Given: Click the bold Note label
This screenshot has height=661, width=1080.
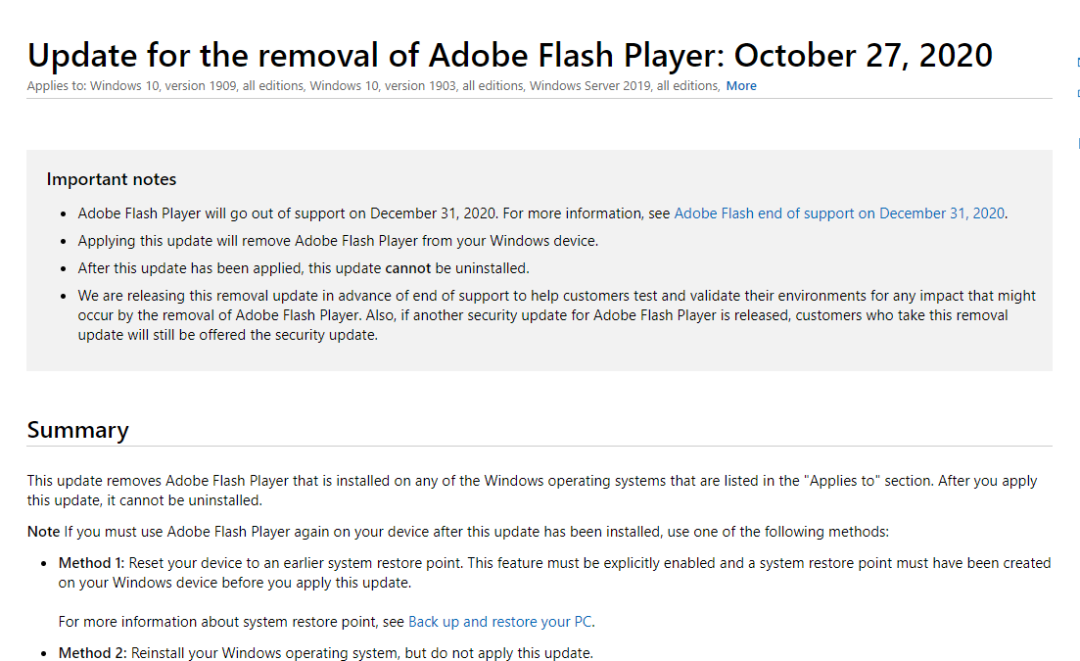Looking at the screenshot, I should tap(43, 532).
